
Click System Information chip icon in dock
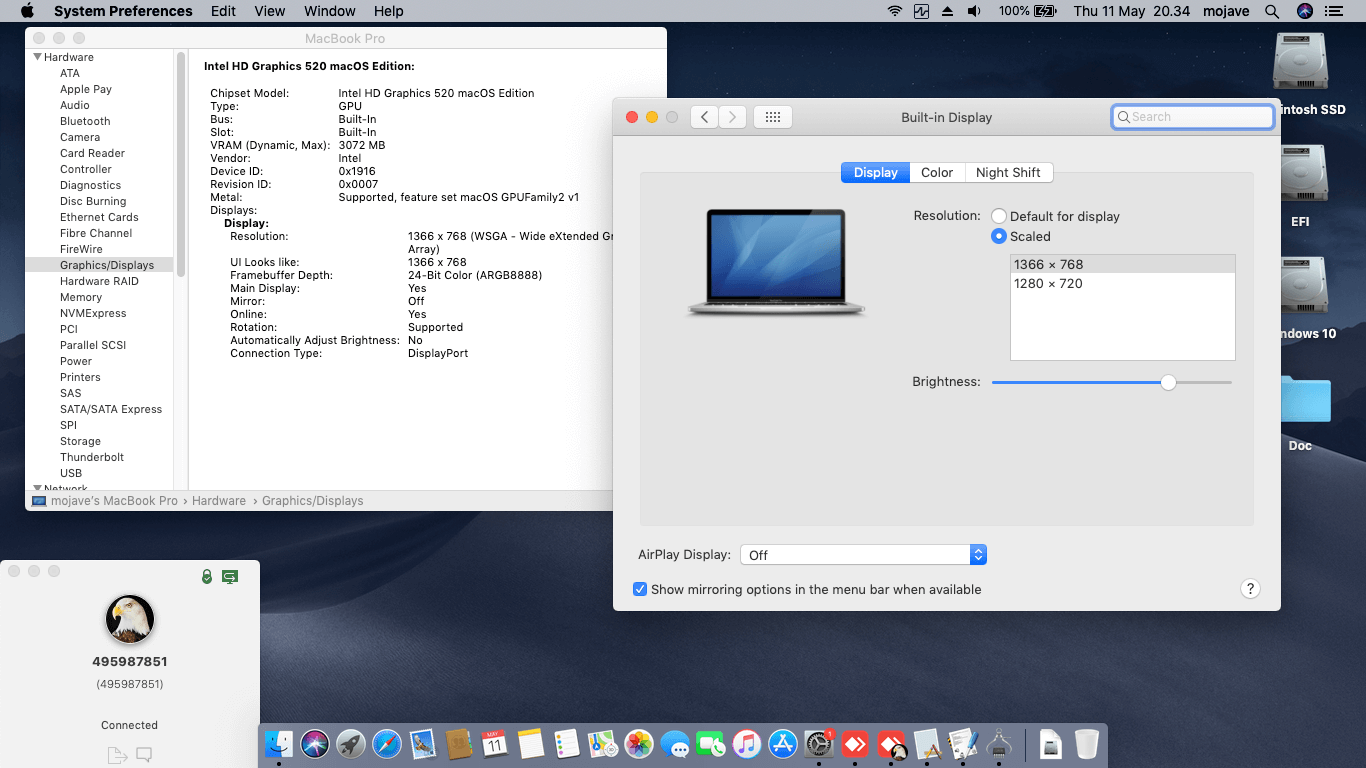click(x=999, y=744)
